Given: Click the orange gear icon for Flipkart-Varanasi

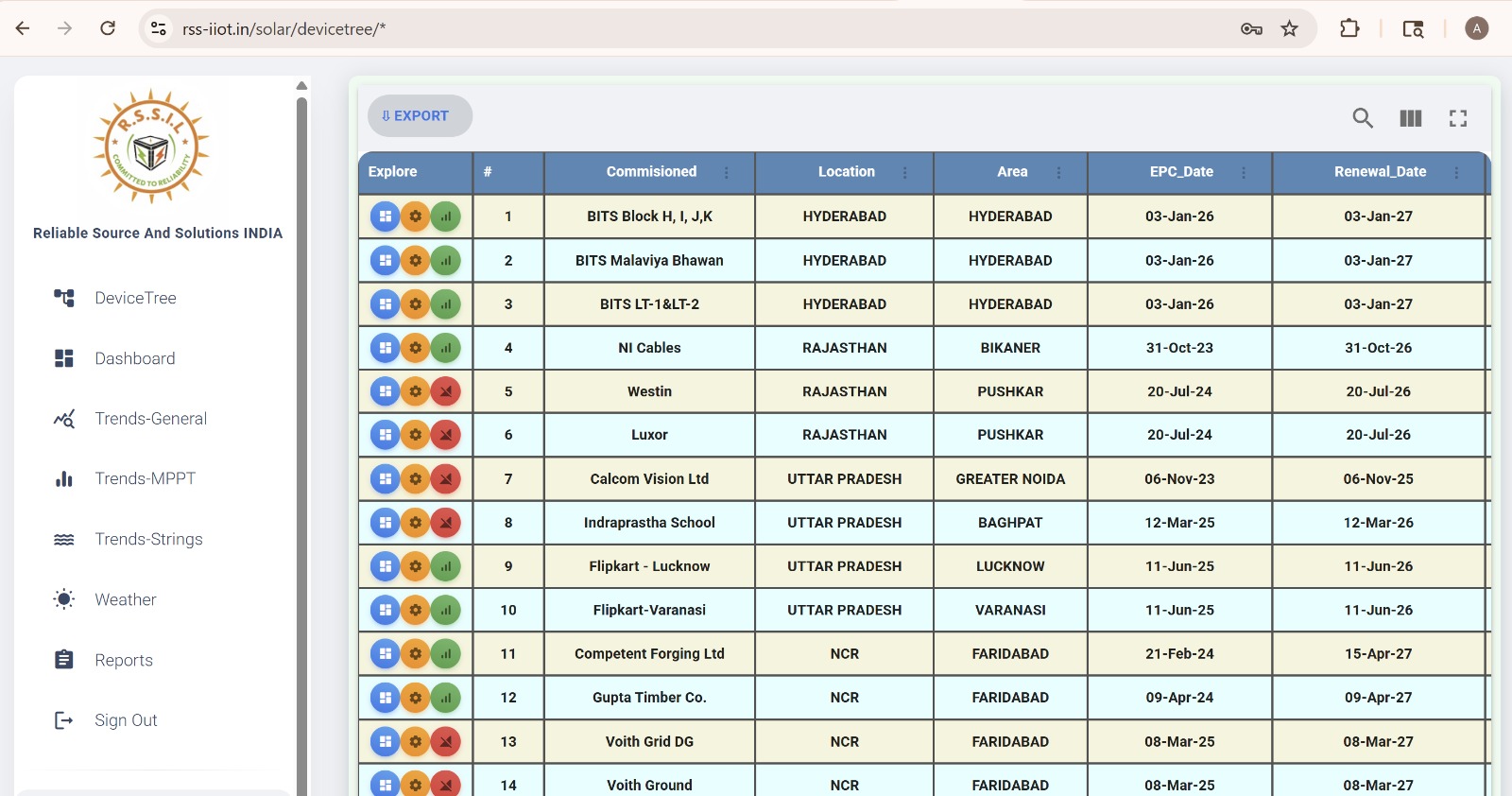Looking at the screenshot, I should click(415, 610).
